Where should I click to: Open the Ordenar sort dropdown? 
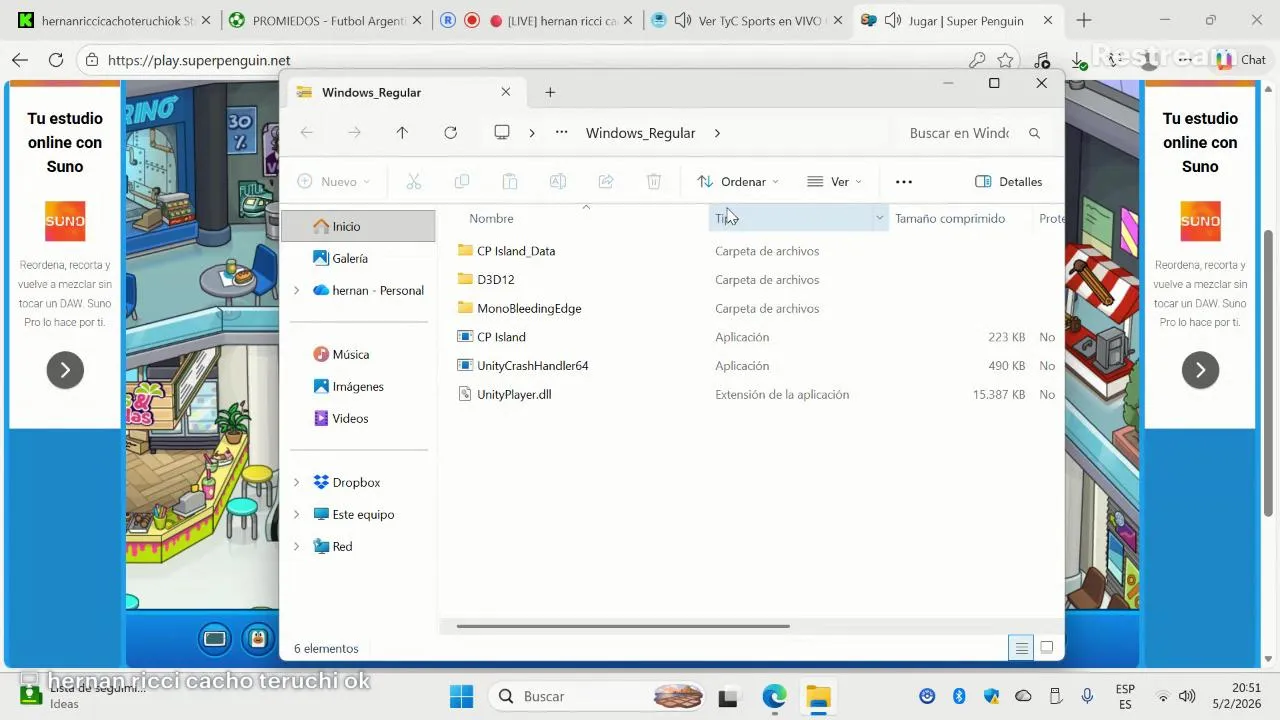click(738, 181)
